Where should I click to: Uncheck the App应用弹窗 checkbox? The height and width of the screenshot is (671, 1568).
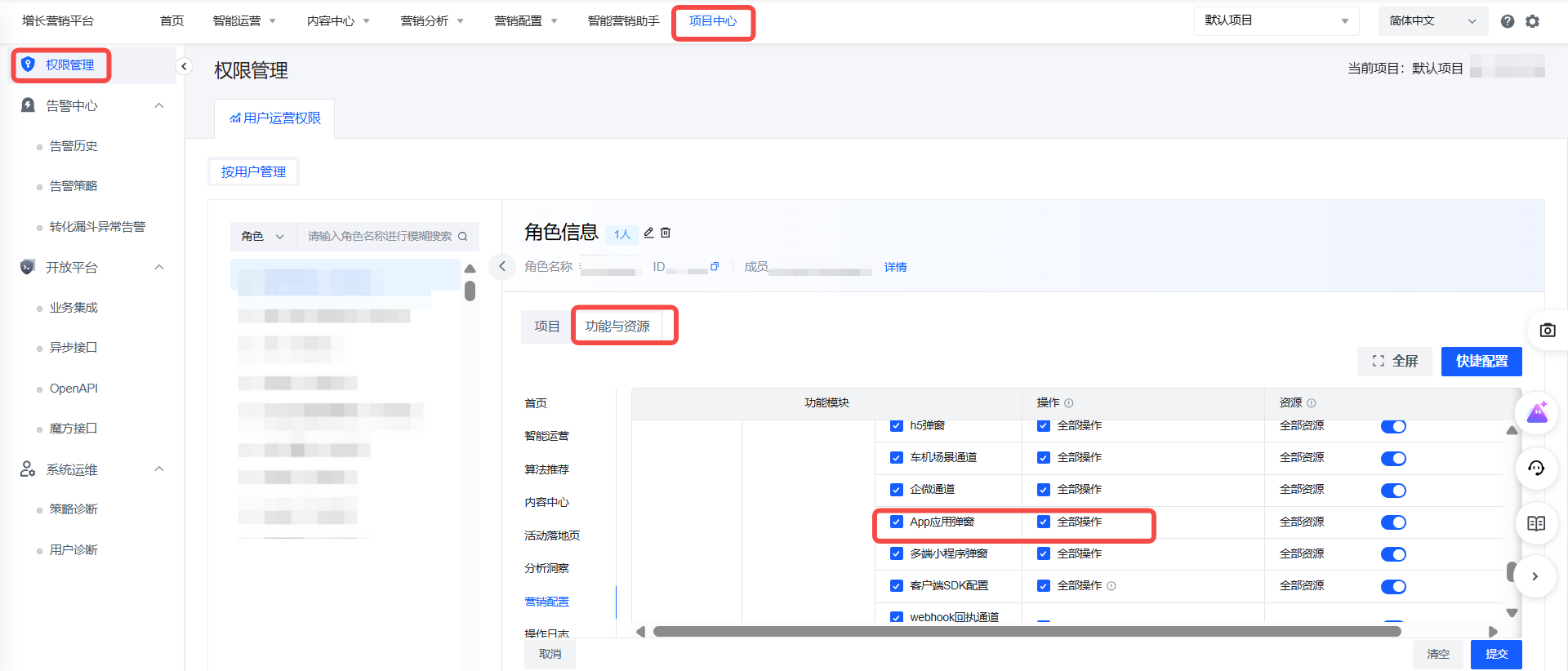click(x=897, y=522)
